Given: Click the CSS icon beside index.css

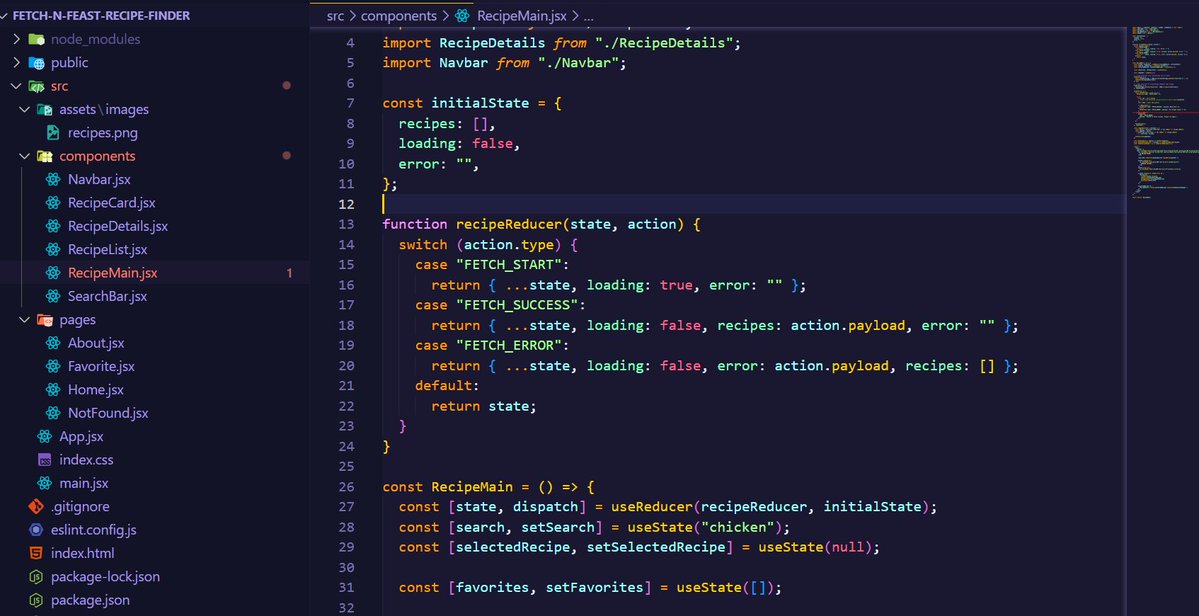Looking at the screenshot, I should [44, 460].
